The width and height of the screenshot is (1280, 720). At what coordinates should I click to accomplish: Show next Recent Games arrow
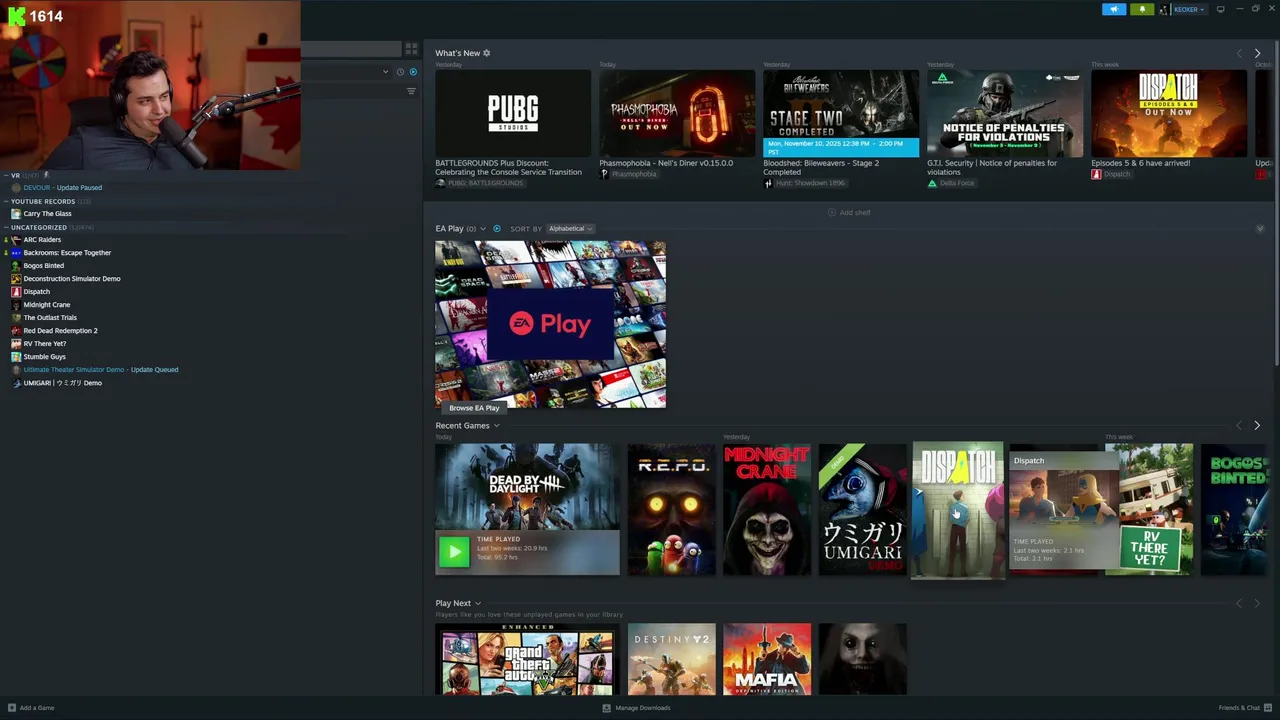click(x=1257, y=426)
